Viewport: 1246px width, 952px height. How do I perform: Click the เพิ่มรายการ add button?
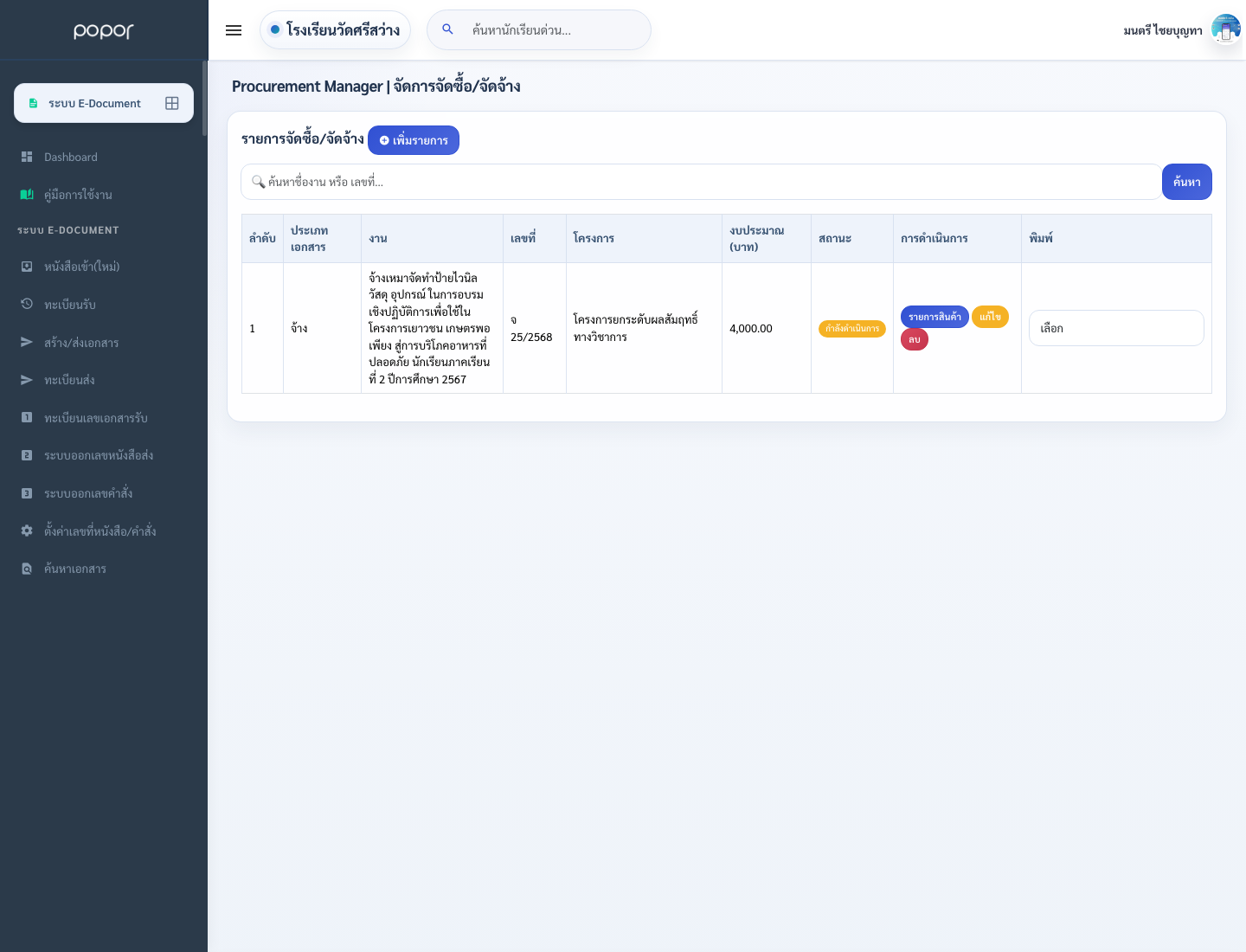click(414, 140)
